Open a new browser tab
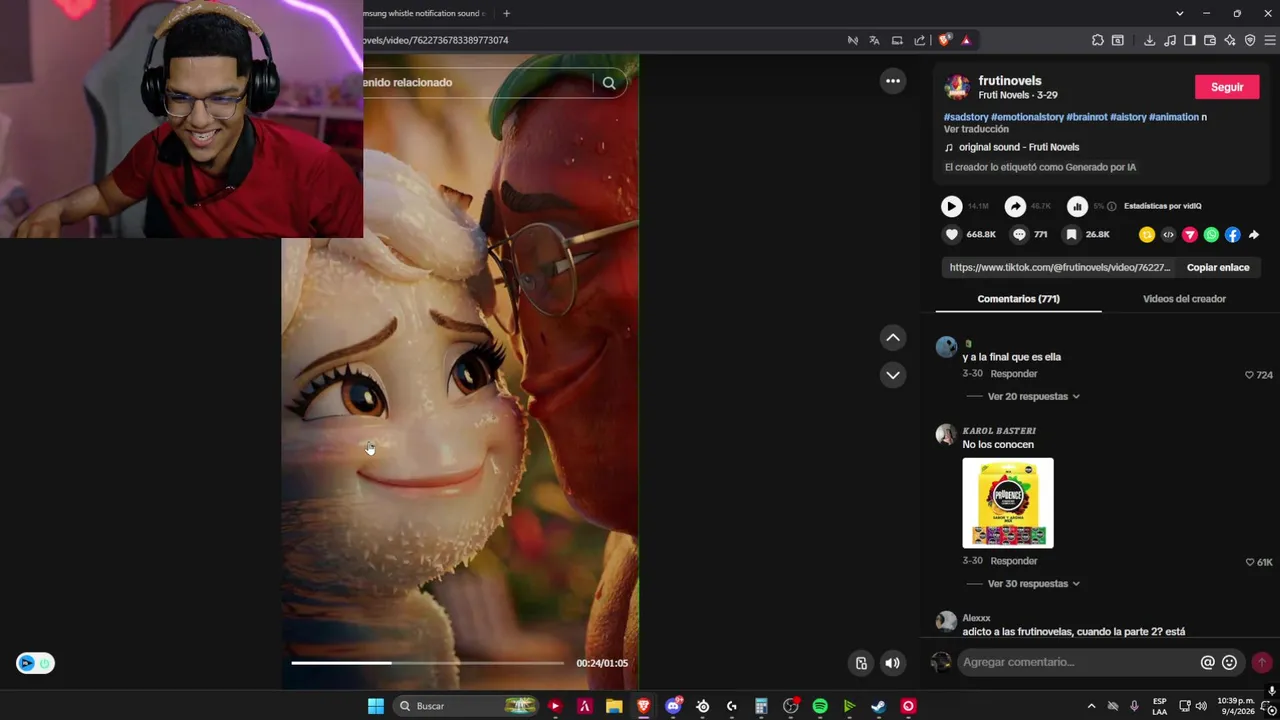The height and width of the screenshot is (720, 1280). click(506, 13)
